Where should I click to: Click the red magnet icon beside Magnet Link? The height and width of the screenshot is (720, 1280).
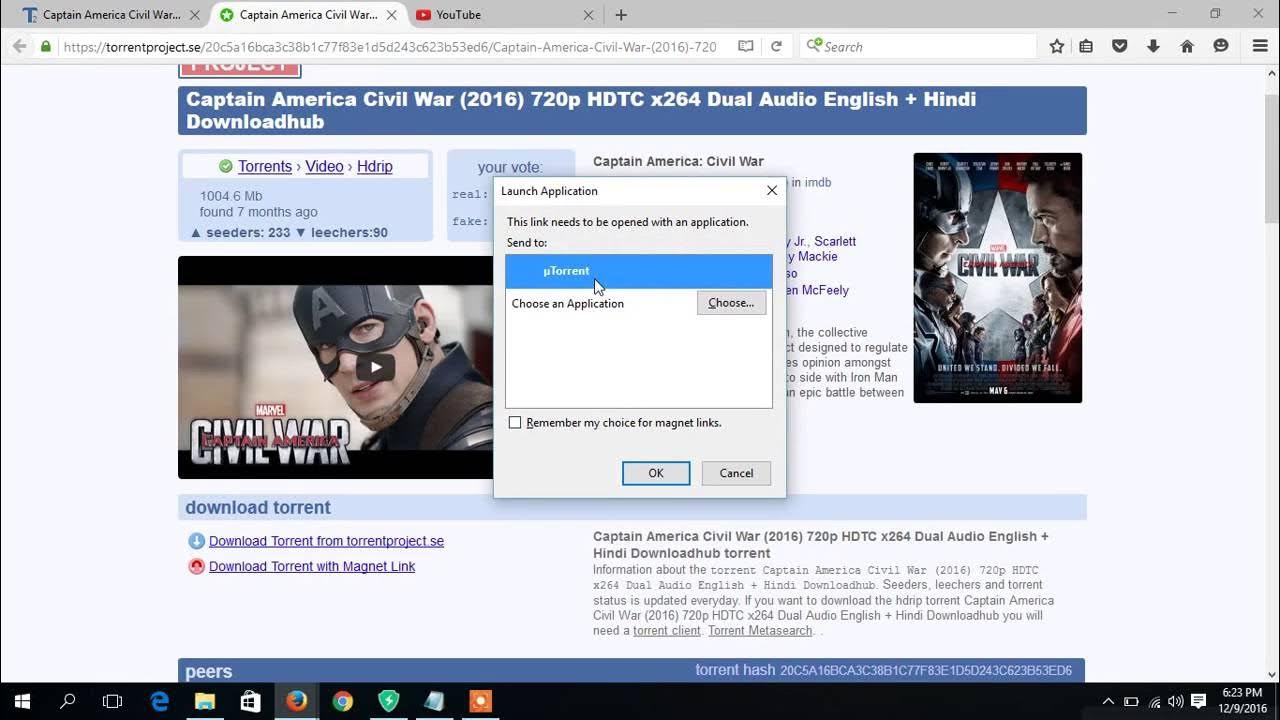[x=196, y=566]
